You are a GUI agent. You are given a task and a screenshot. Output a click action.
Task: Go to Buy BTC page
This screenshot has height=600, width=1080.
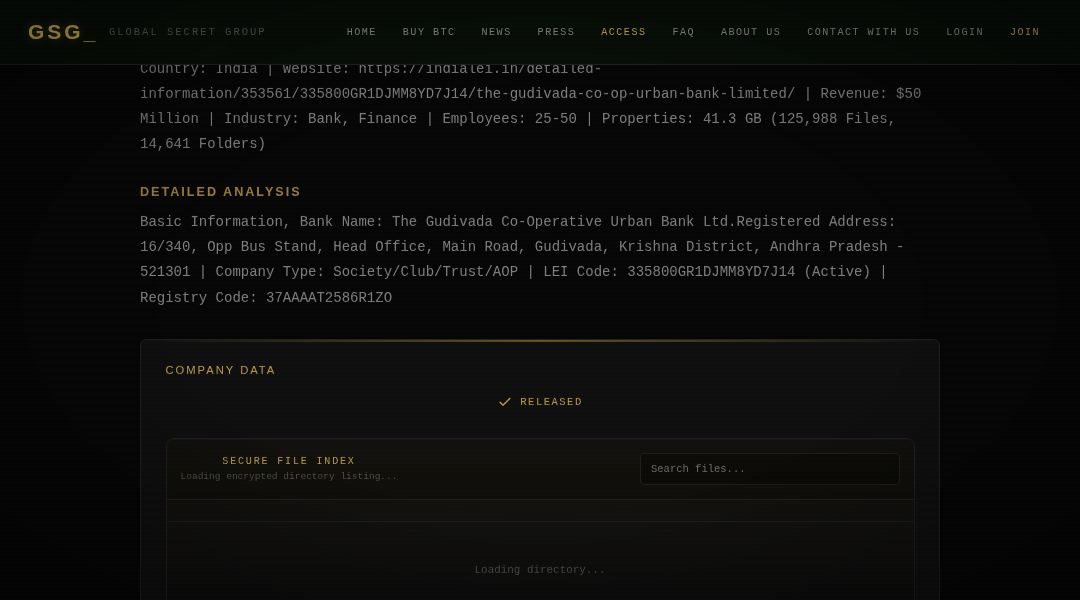tap(428, 32)
